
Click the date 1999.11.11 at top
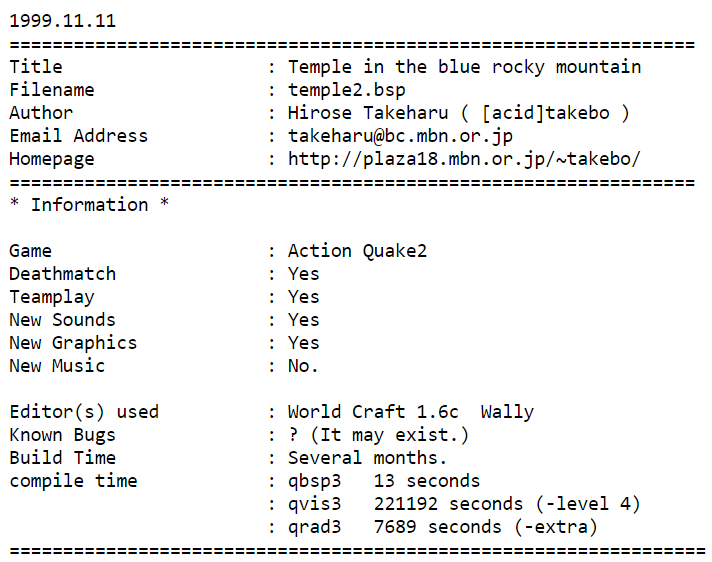[63, 21]
